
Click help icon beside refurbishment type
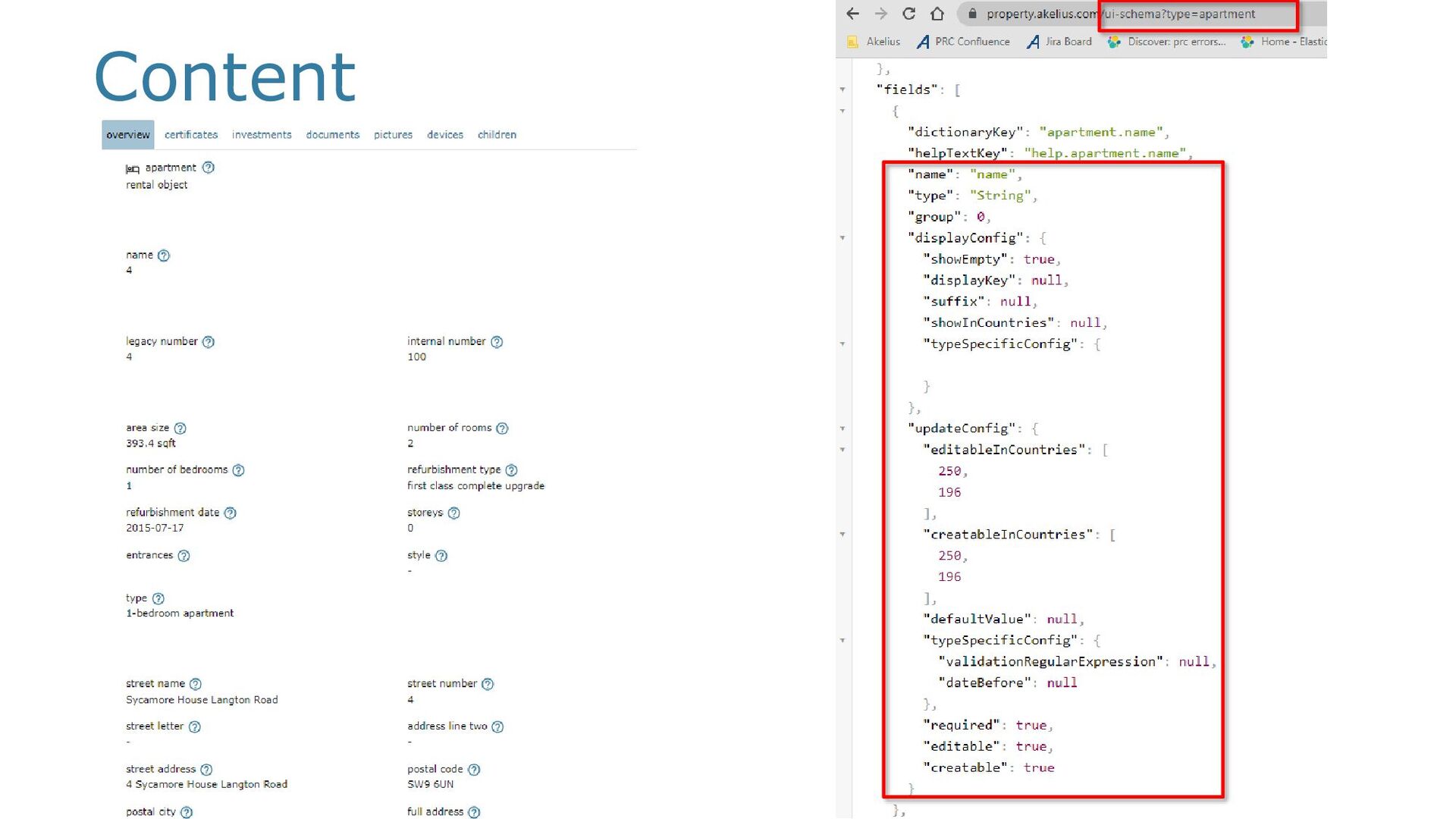coord(511,470)
